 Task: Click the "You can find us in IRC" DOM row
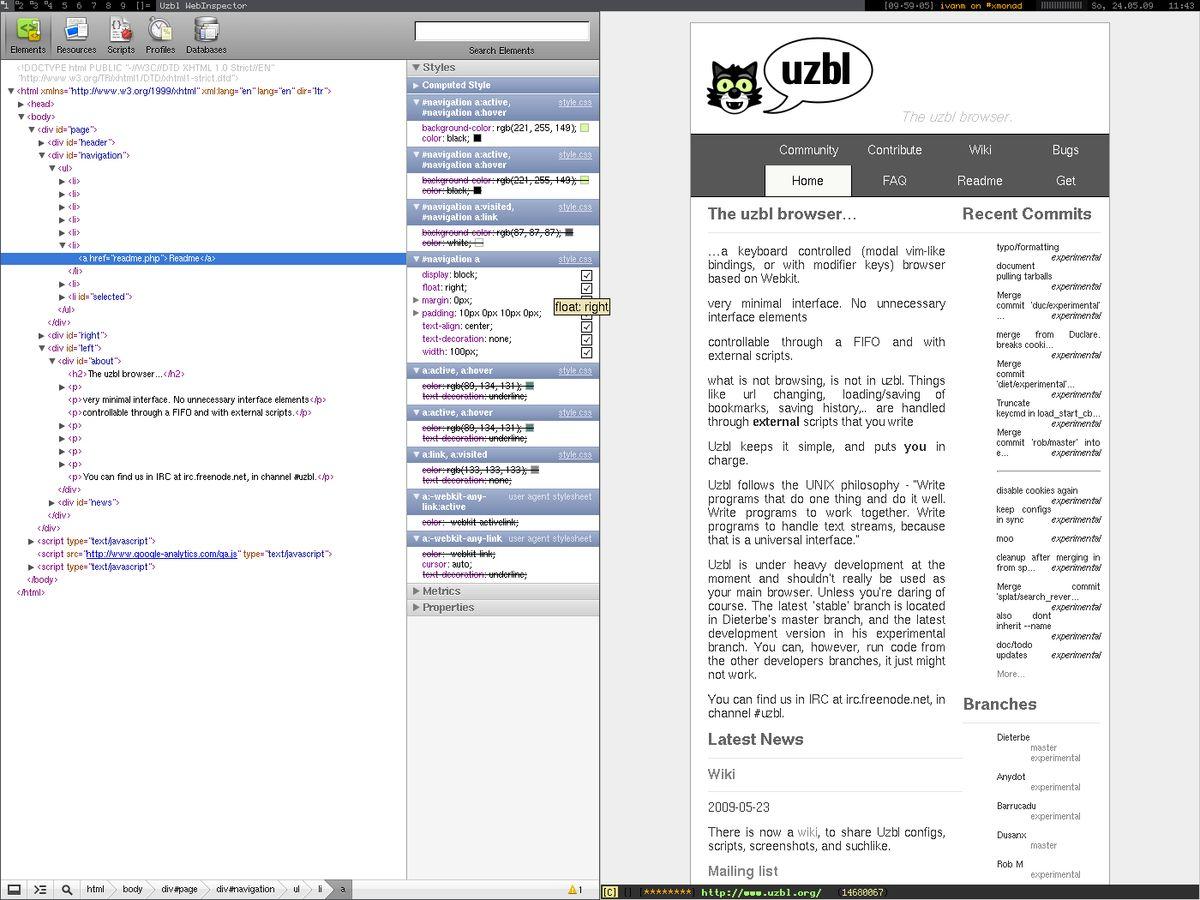tap(200, 477)
